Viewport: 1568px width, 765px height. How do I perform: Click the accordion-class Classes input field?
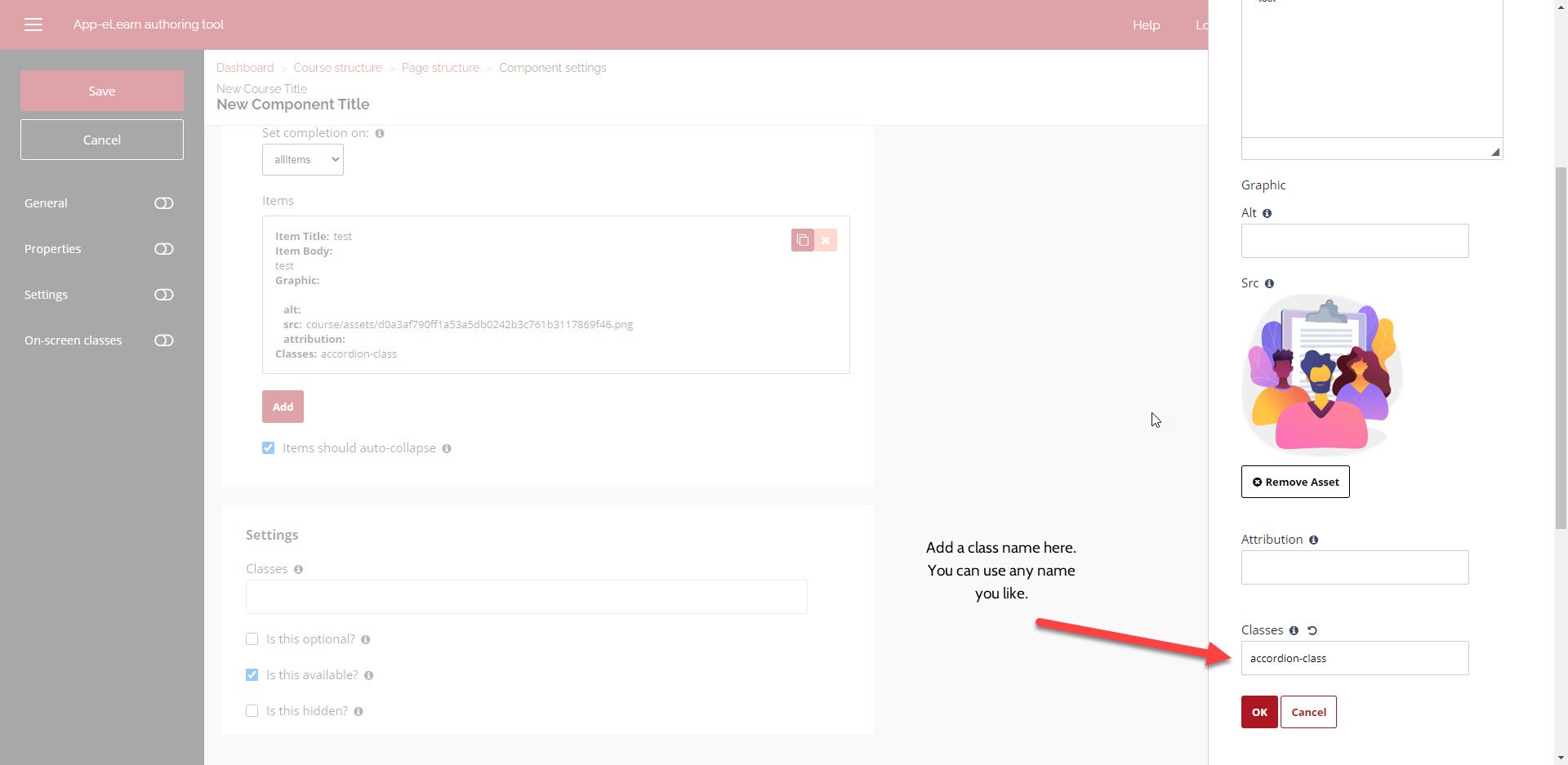click(1354, 658)
